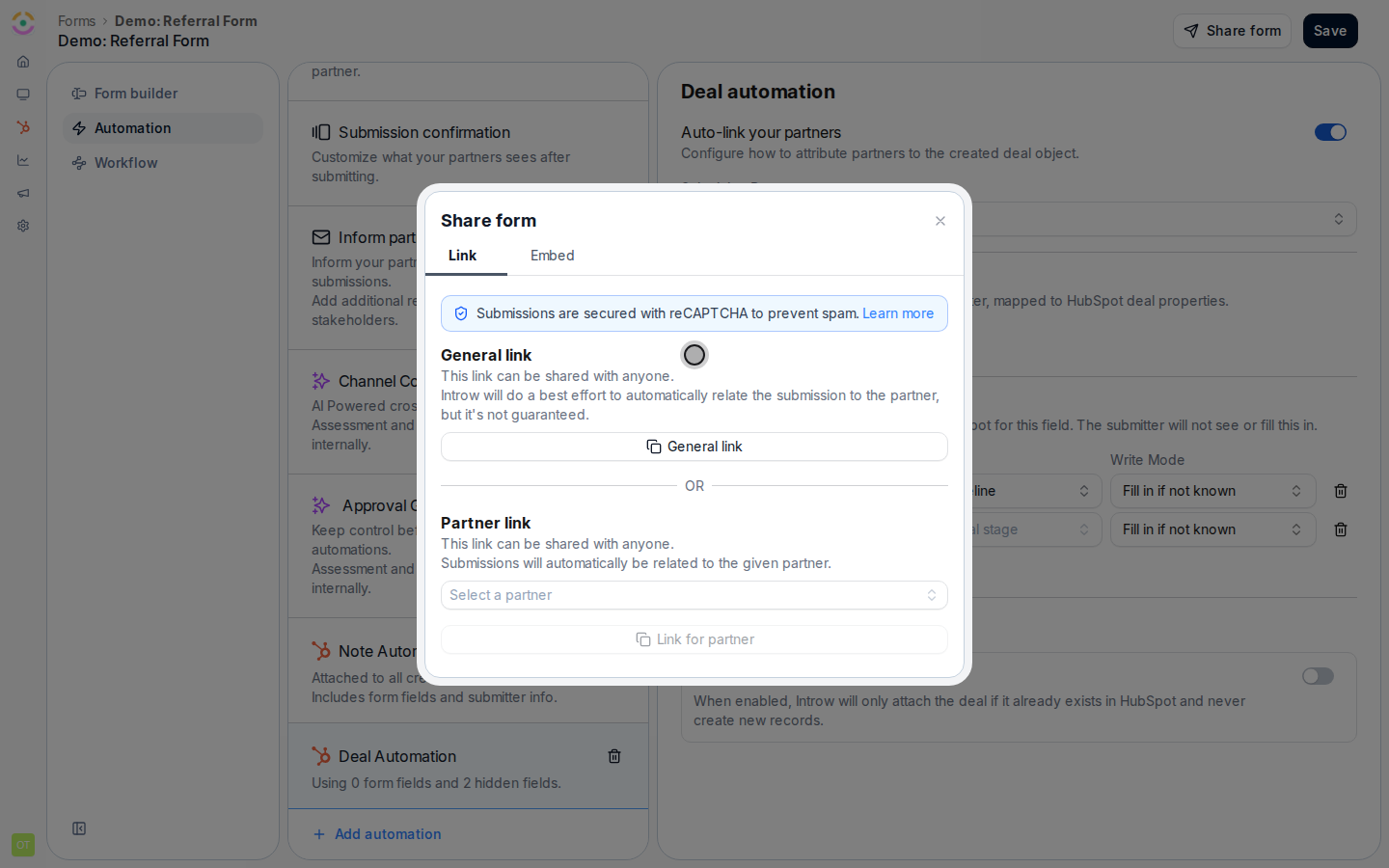
Task: Expand second Fill in if not known dropdown
Action: pos(1212,529)
